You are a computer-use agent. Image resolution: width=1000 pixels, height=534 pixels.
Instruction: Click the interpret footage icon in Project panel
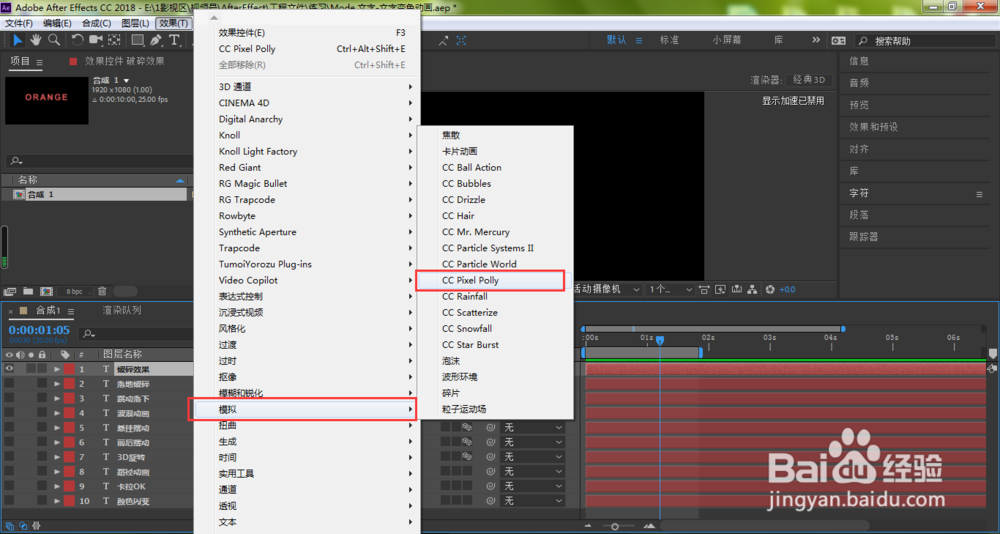pos(9,291)
